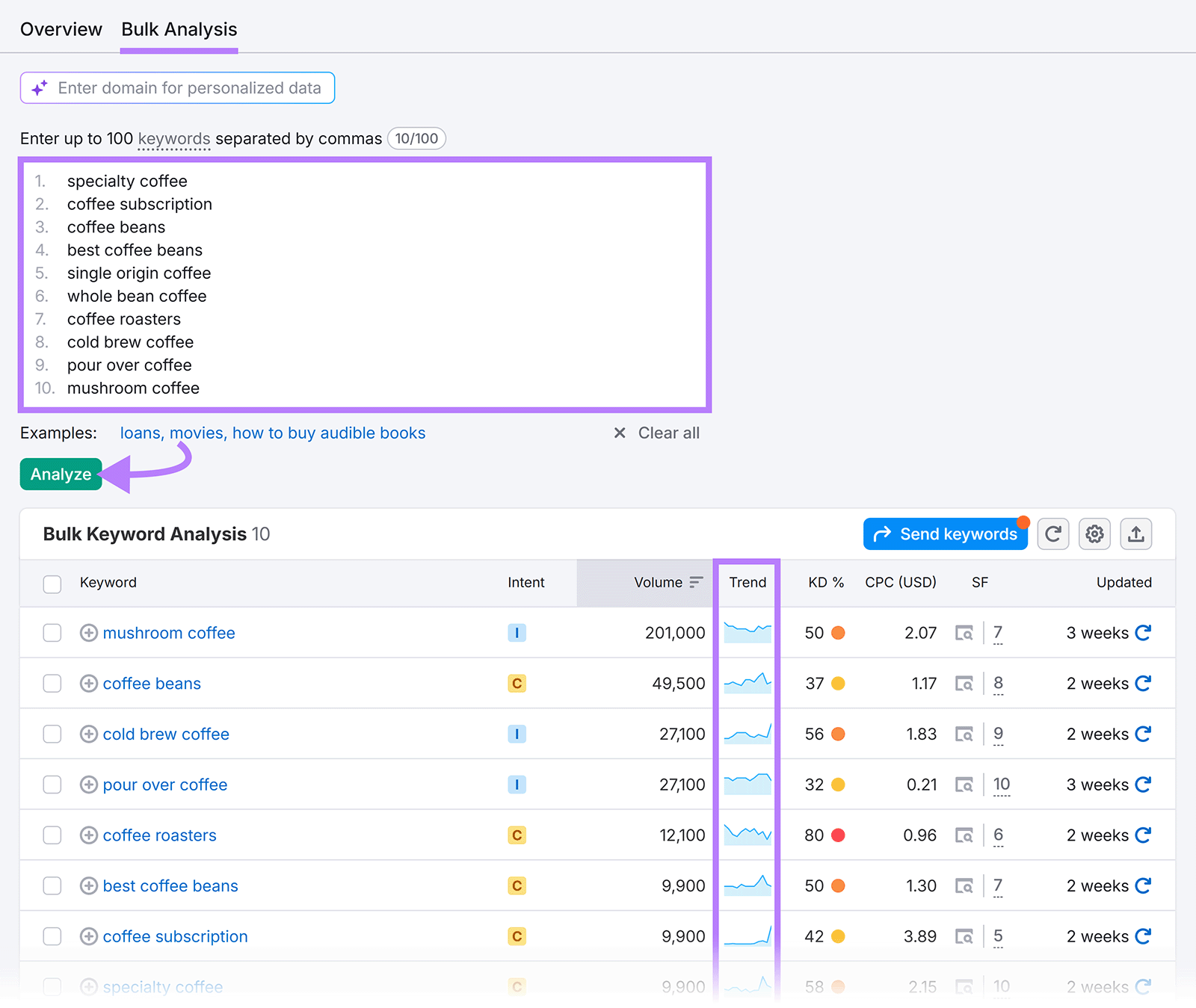Screen dimensions: 1196x1008
Task: Refresh mushroom coffee row data
Action: tap(1143, 633)
